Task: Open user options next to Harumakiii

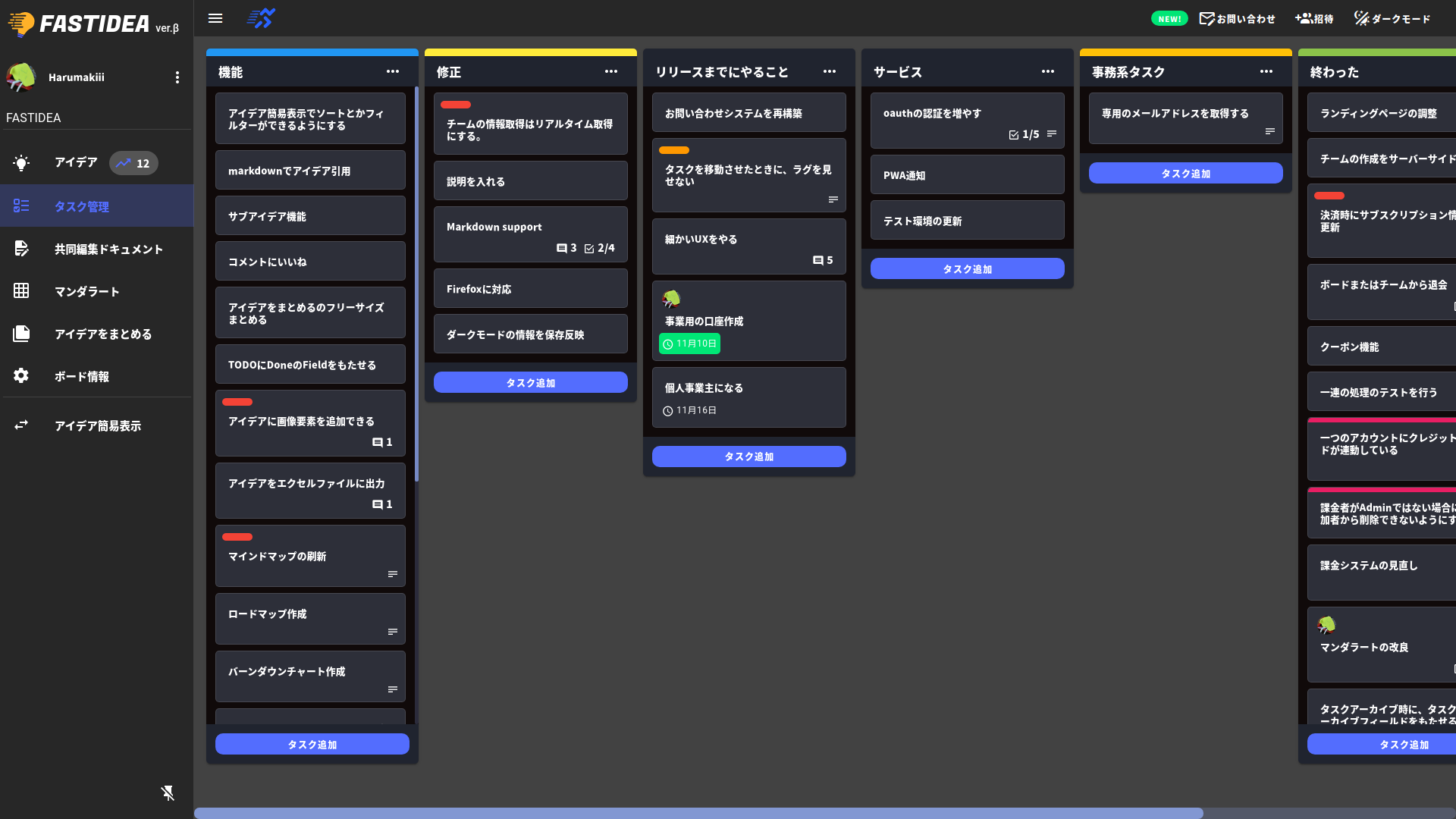Action: (177, 77)
